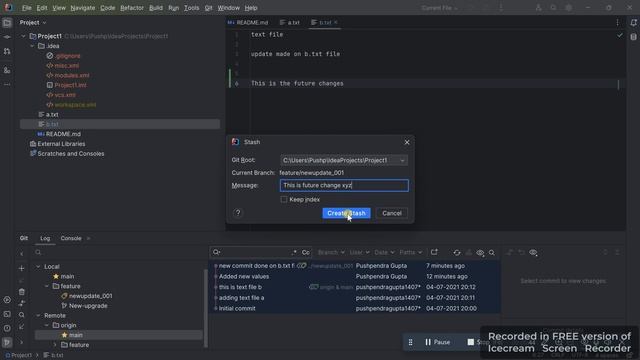Open the Pull Requests tool window icon

coord(7,51)
